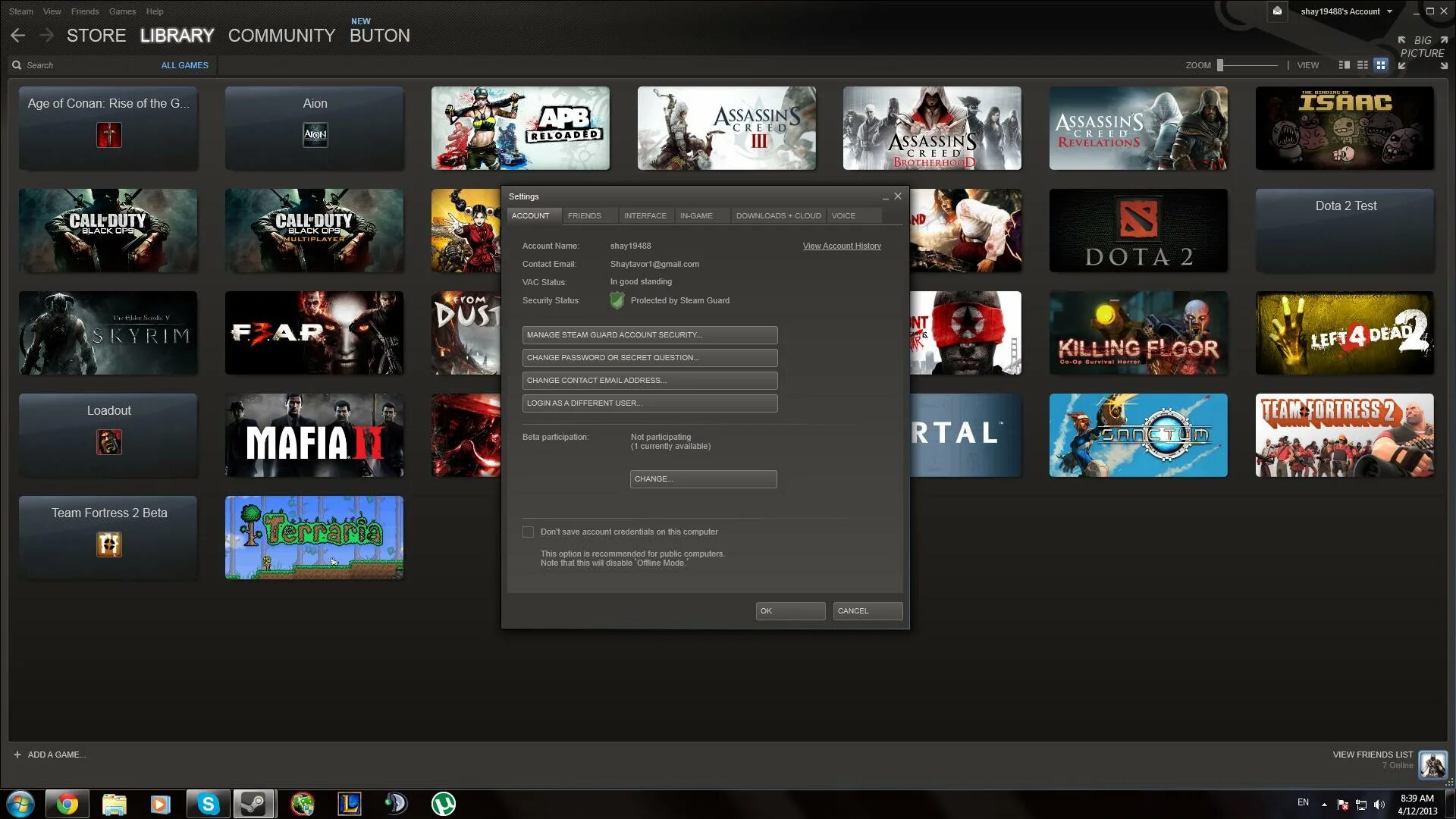Open friends list via avatar icon

click(1432, 764)
